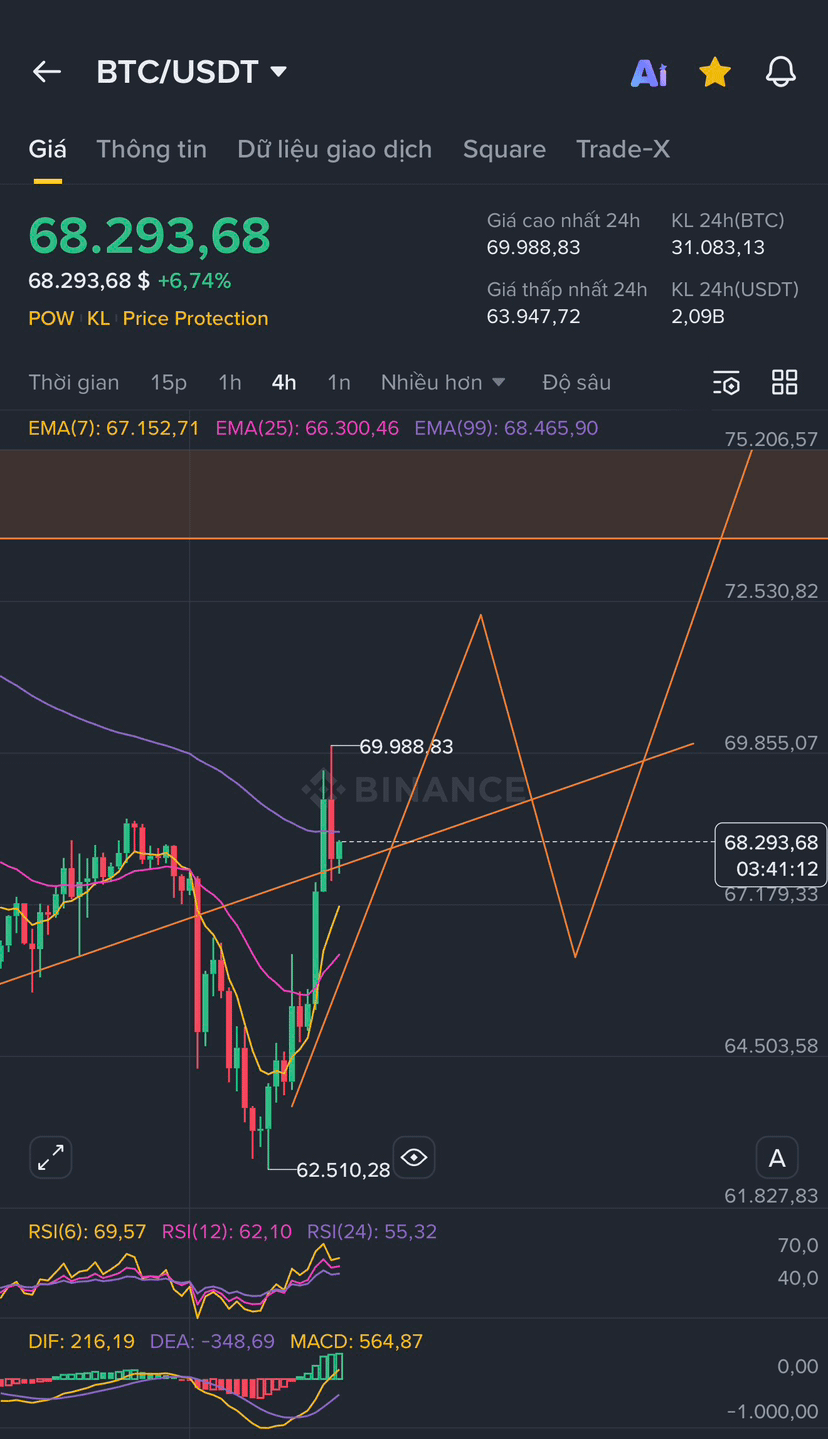The height and width of the screenshot is (1439, 828).
Task: Open the AI assistant icon
Action: 649,72
